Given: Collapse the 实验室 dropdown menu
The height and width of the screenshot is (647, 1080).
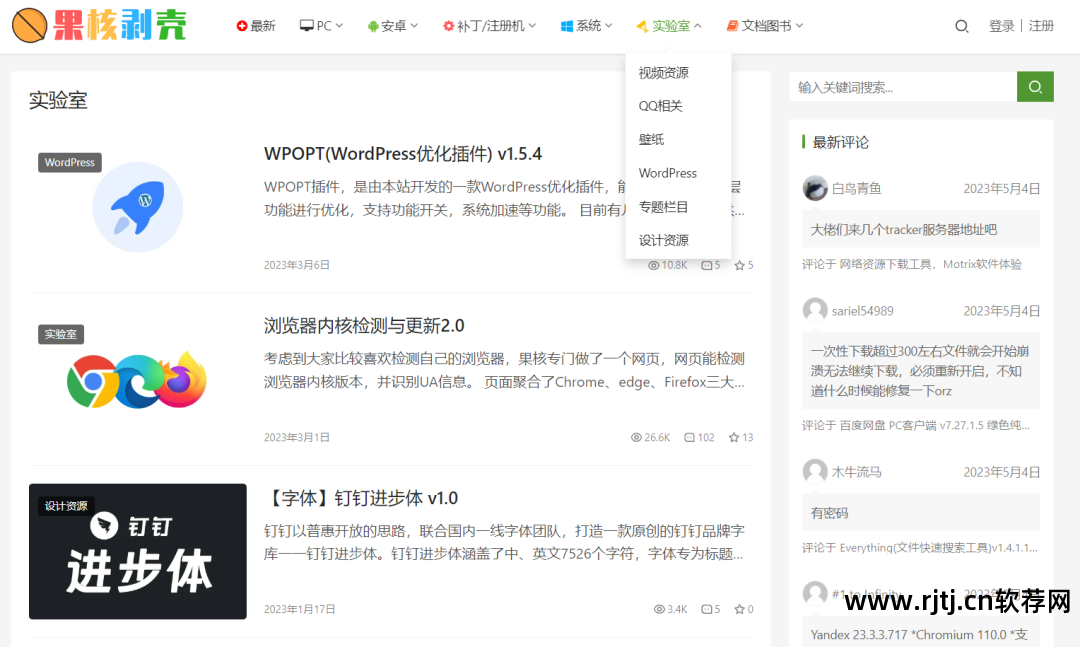Looking at the screenshot, I should [x=668, y=25].
